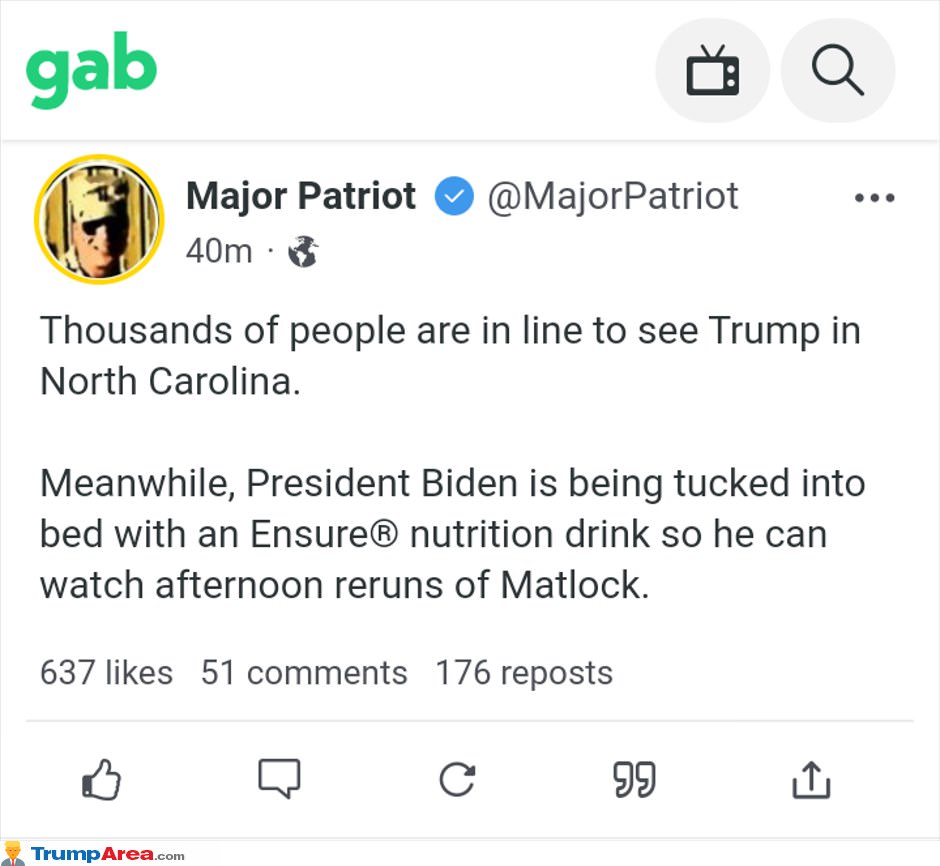Open the comment speech bubble icon
The width and height of the screenshot is (940, 866).
[x=279, y=779]
